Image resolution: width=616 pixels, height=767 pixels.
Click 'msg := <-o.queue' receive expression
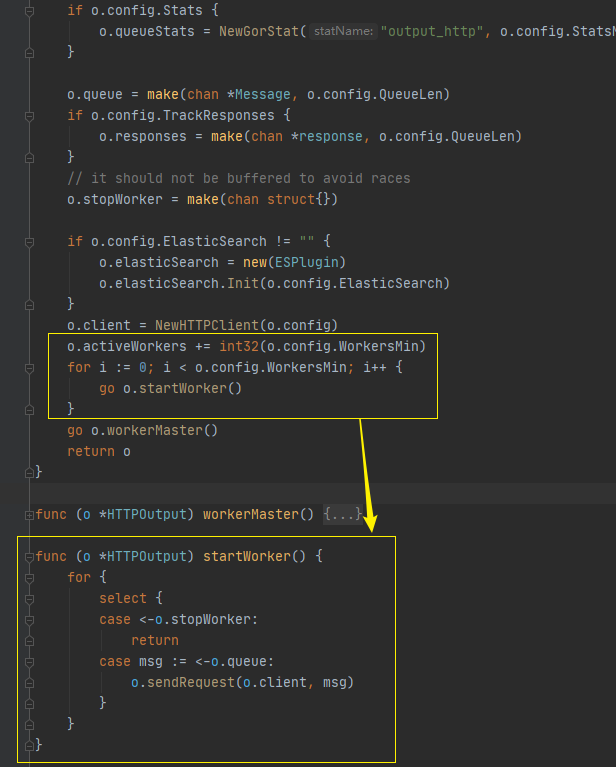[203, 662]
